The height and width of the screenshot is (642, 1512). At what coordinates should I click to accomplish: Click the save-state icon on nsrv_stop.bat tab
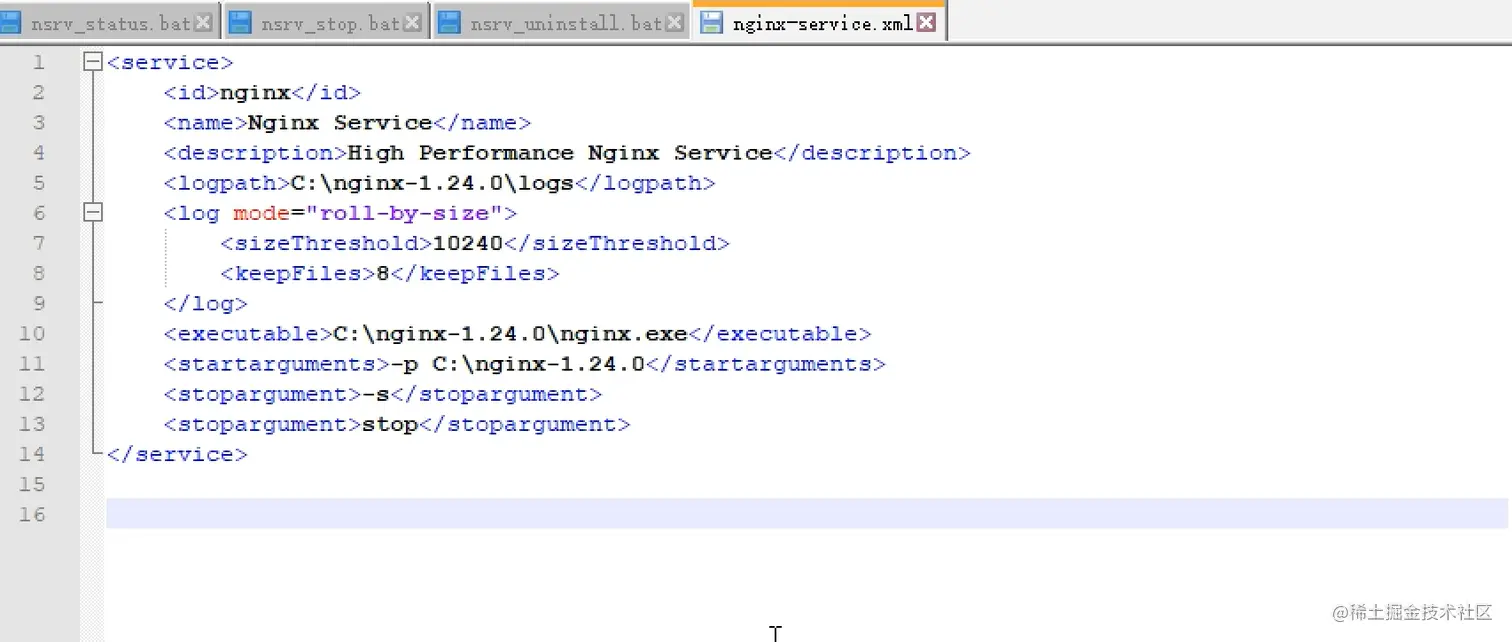click(x=240, y=23)
